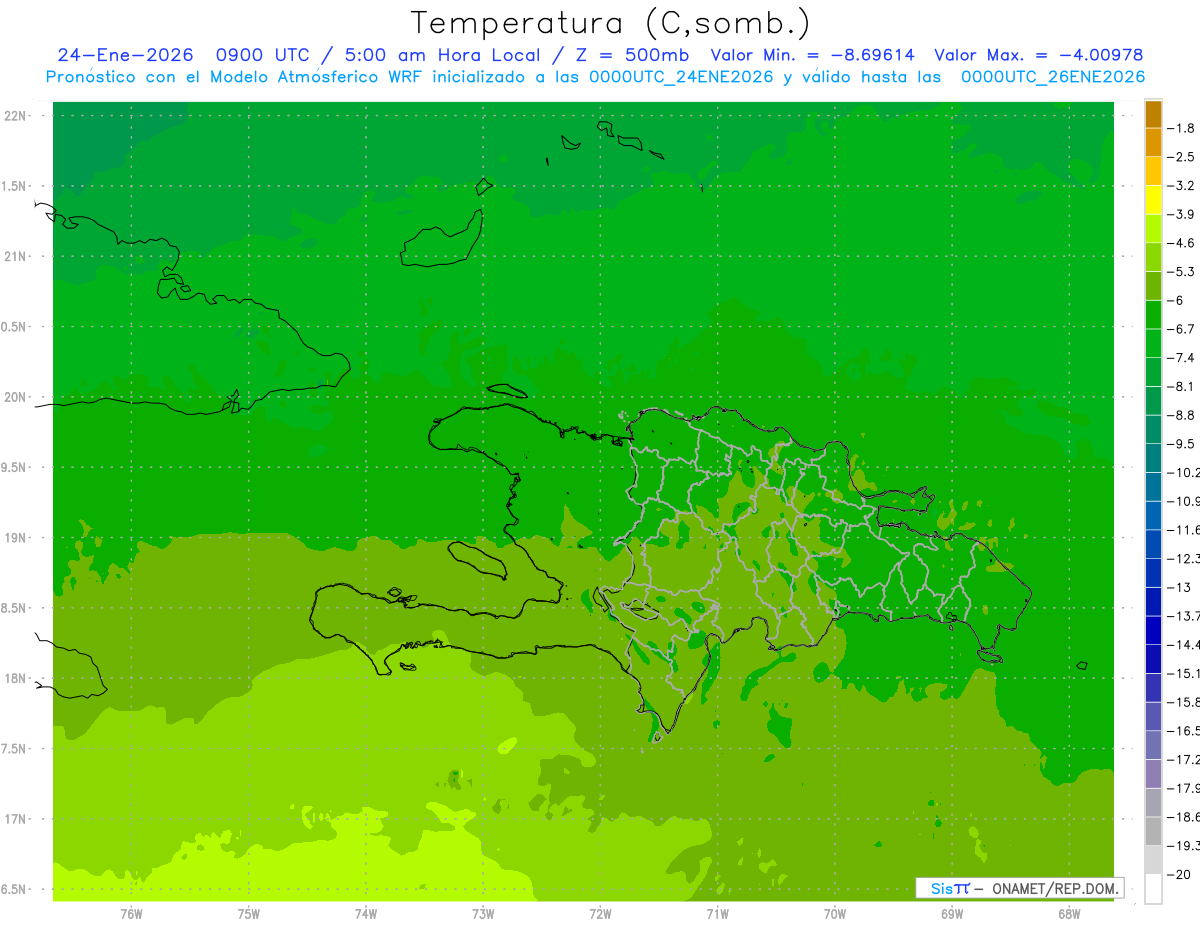Click the "76W" longitude axis label
This screenshot has height=927, width=1200.
tap(131, 914)
